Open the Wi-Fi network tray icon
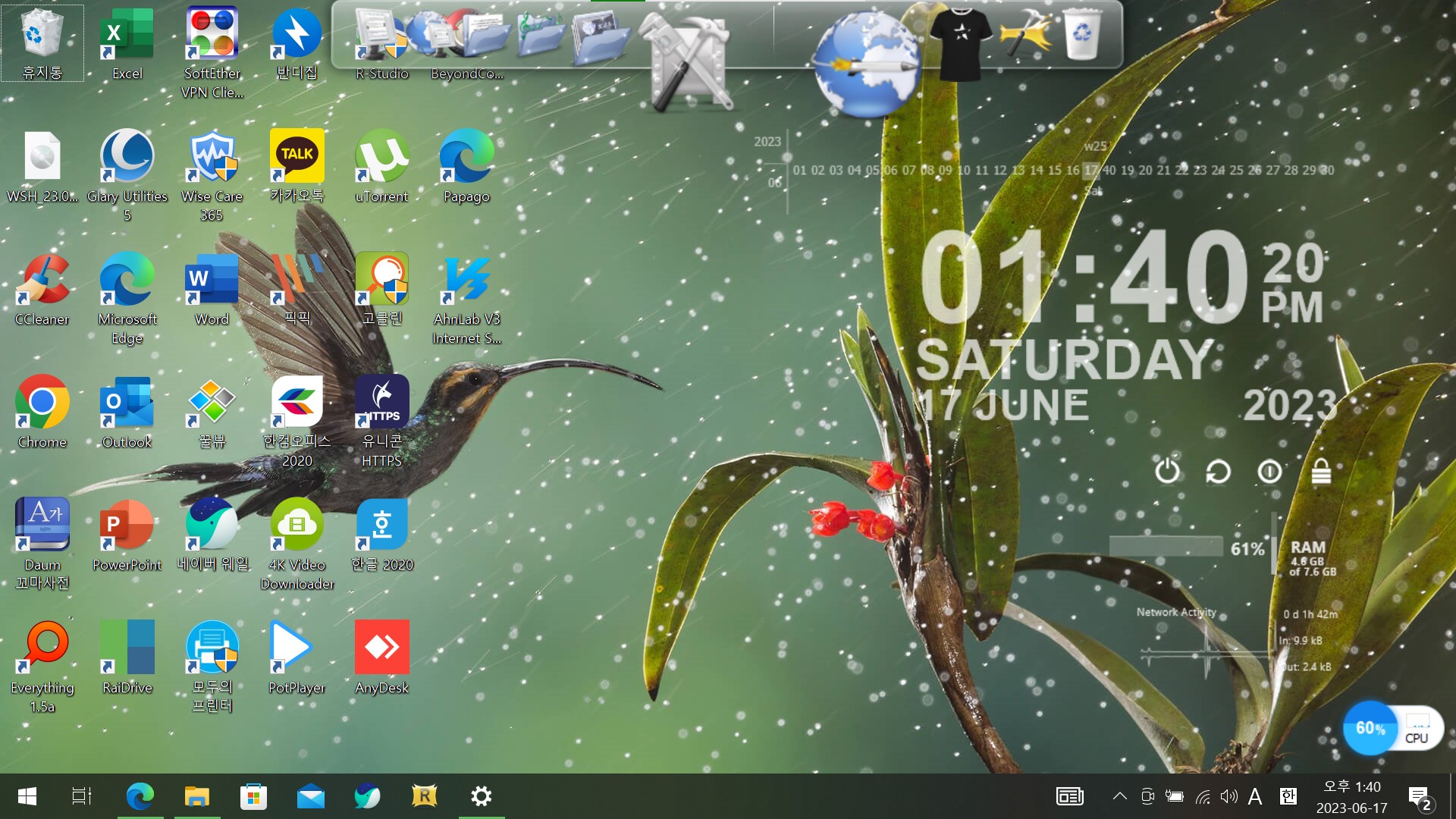Viewport: 1456px width, 819px height. [1203, 796]
